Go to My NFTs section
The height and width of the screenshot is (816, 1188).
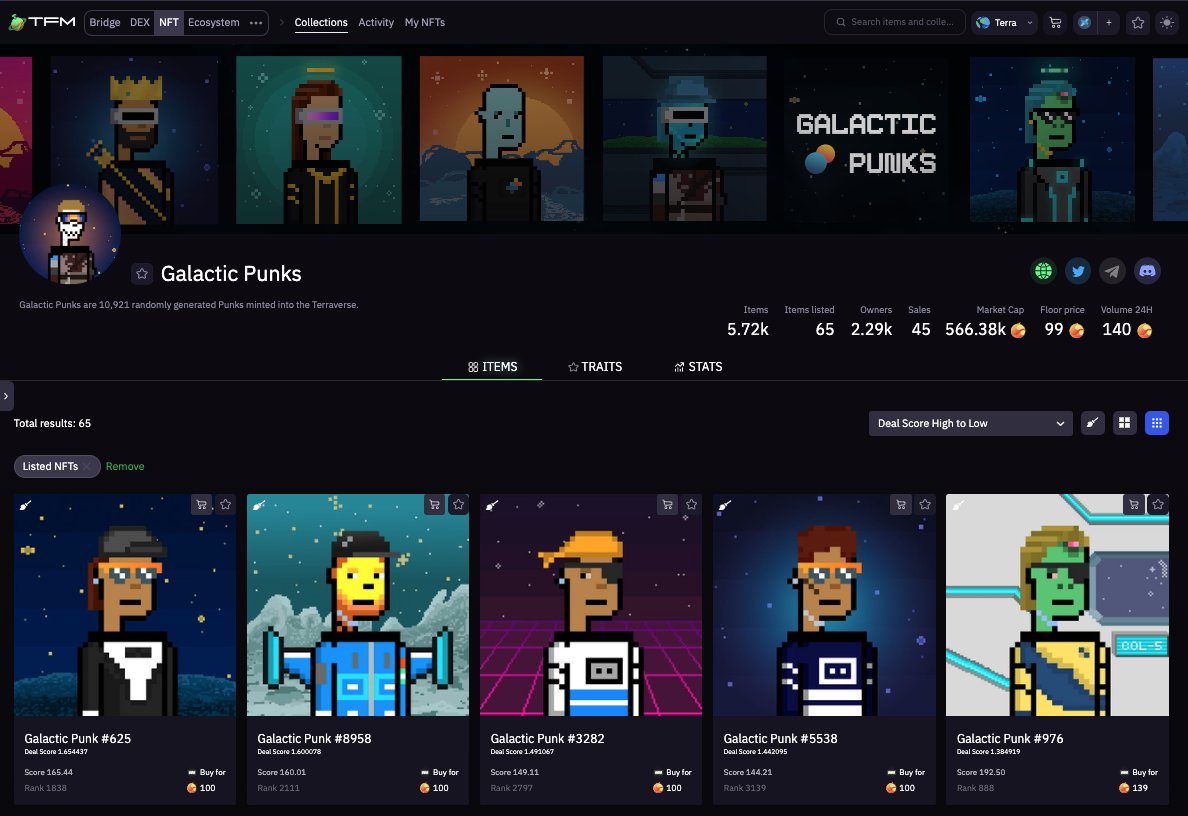(424, 23)
